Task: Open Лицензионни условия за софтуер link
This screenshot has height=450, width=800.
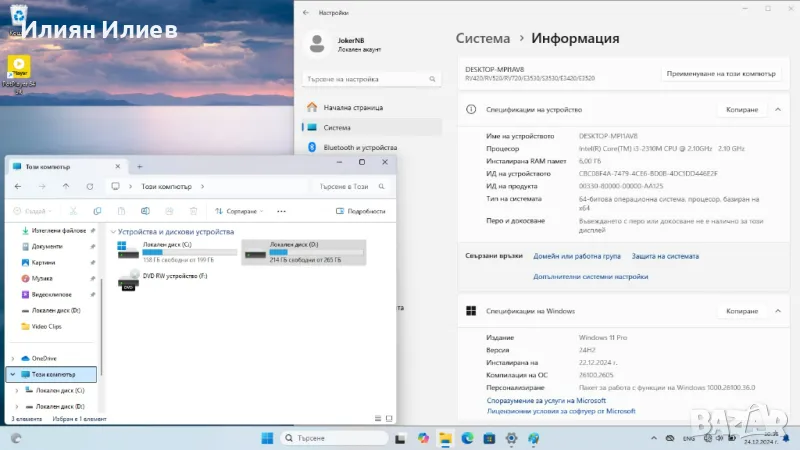Action: pyautogui.click(x=561, y=411)
